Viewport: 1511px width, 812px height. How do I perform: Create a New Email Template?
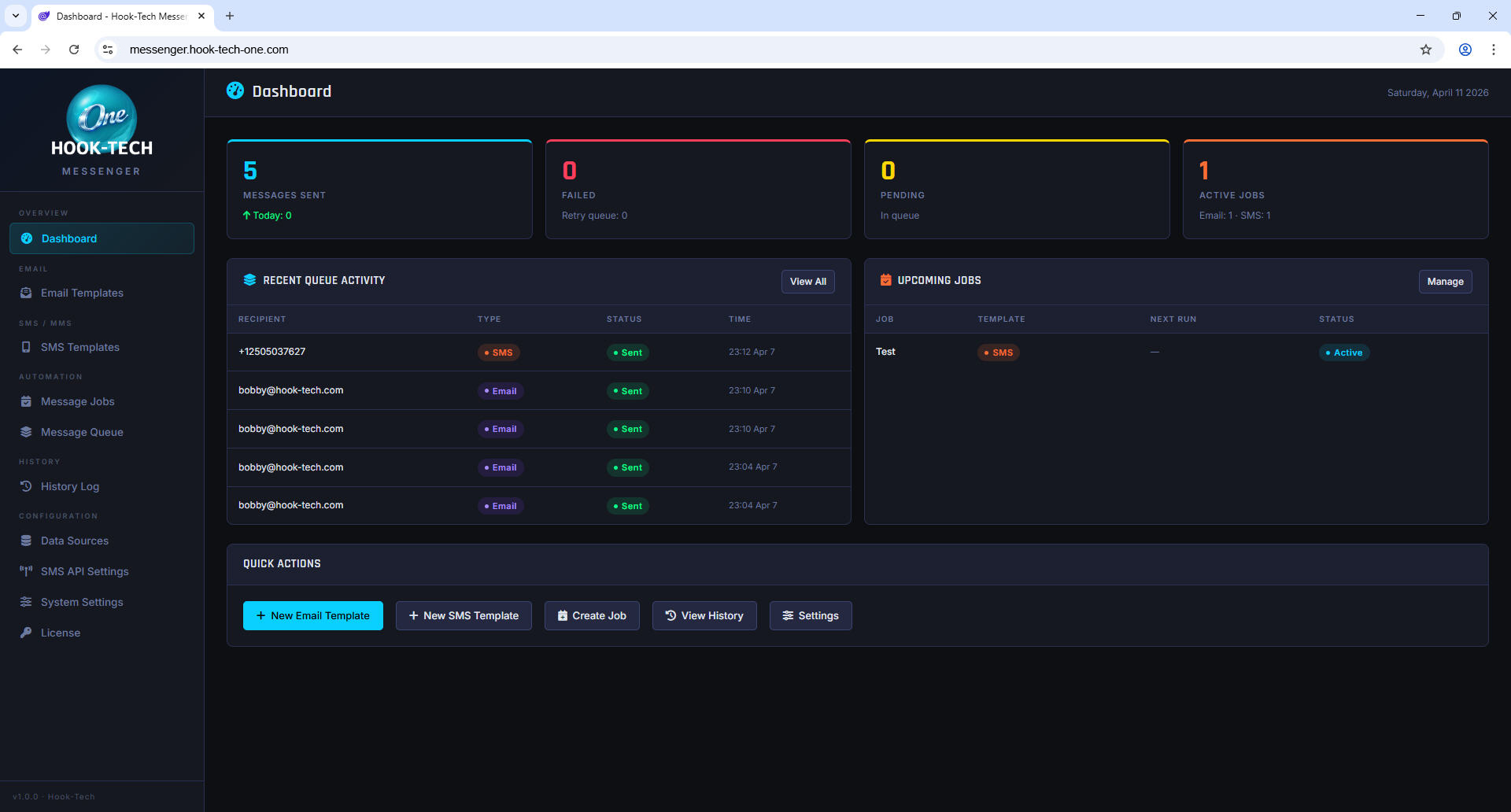[312, 615]
